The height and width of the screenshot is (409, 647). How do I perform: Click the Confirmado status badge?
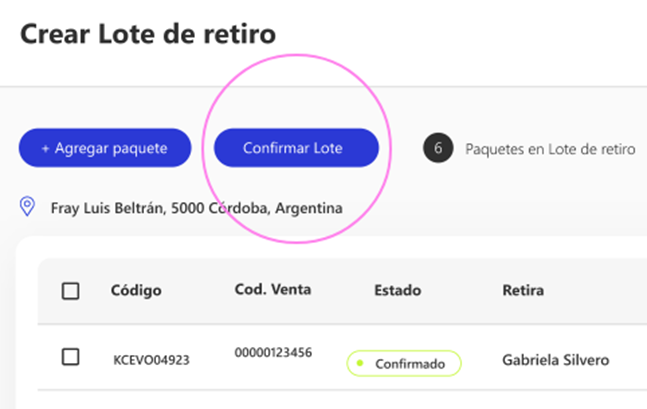(404, 363)
